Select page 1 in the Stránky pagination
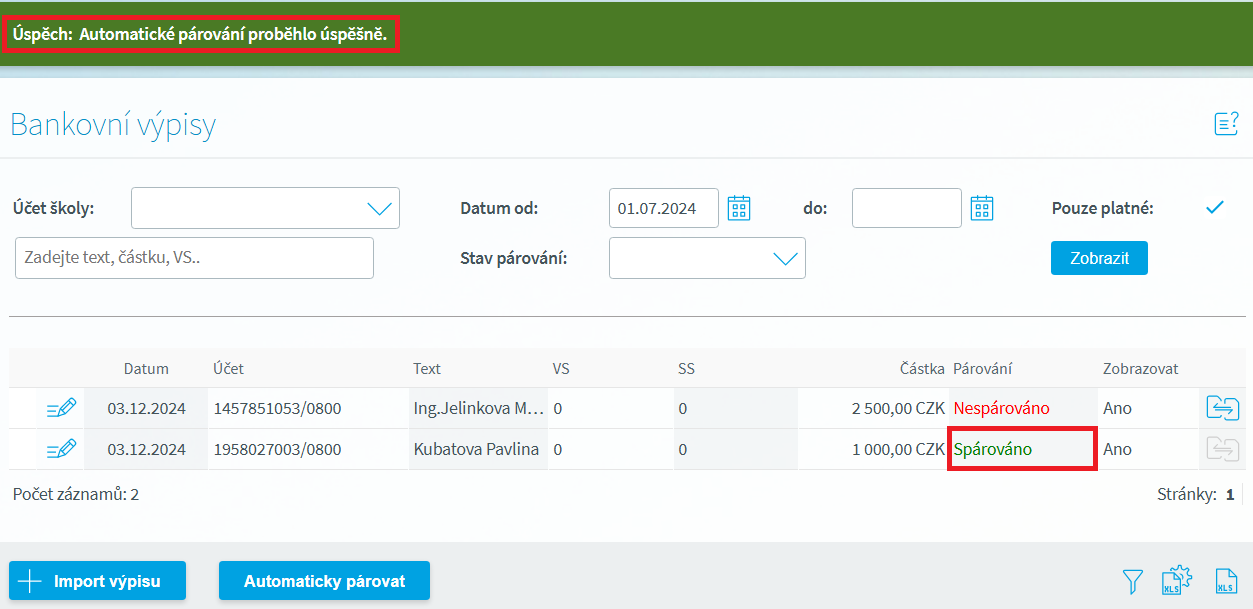This screenshot has height=609, width=1253. pyautogui.click(x=1230, y=494)
